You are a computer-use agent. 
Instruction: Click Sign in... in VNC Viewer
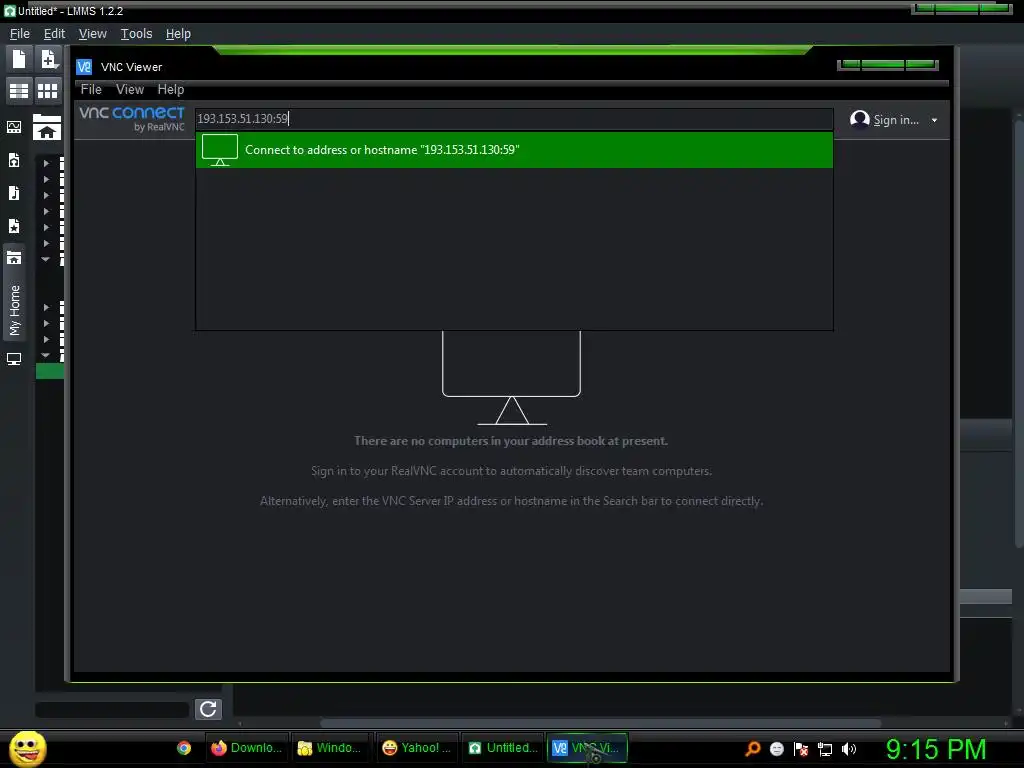click(895, 120)
